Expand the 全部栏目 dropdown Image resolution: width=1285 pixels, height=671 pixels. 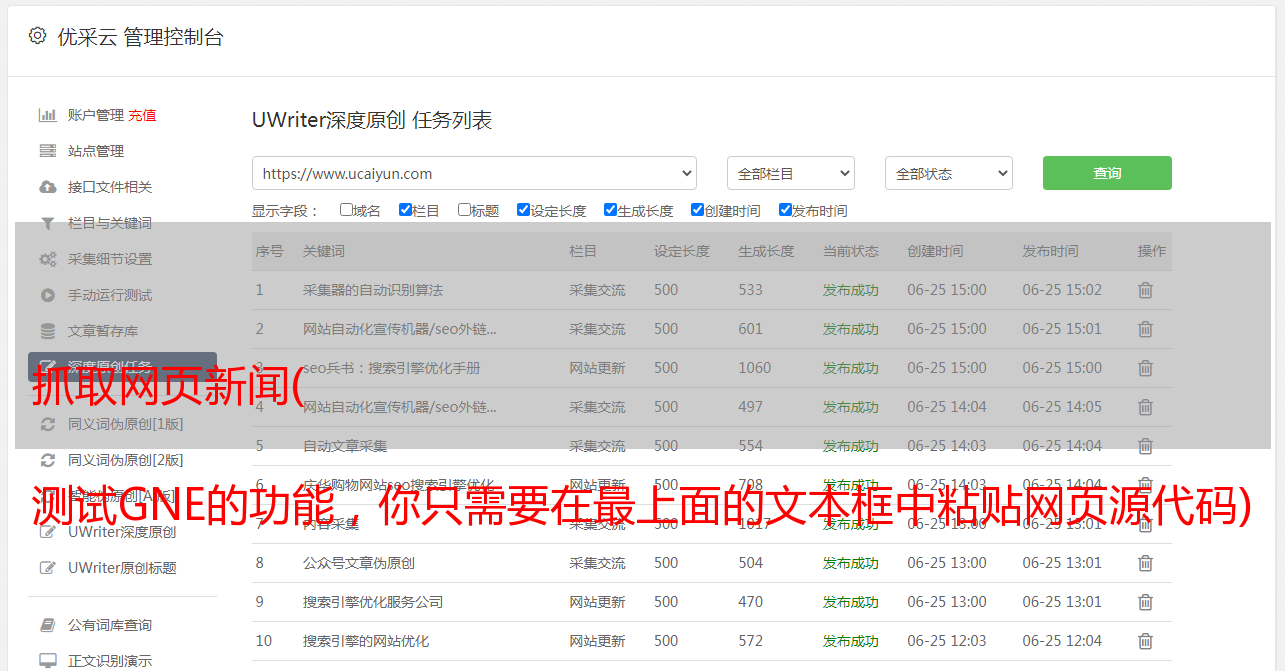pos(790,173)
